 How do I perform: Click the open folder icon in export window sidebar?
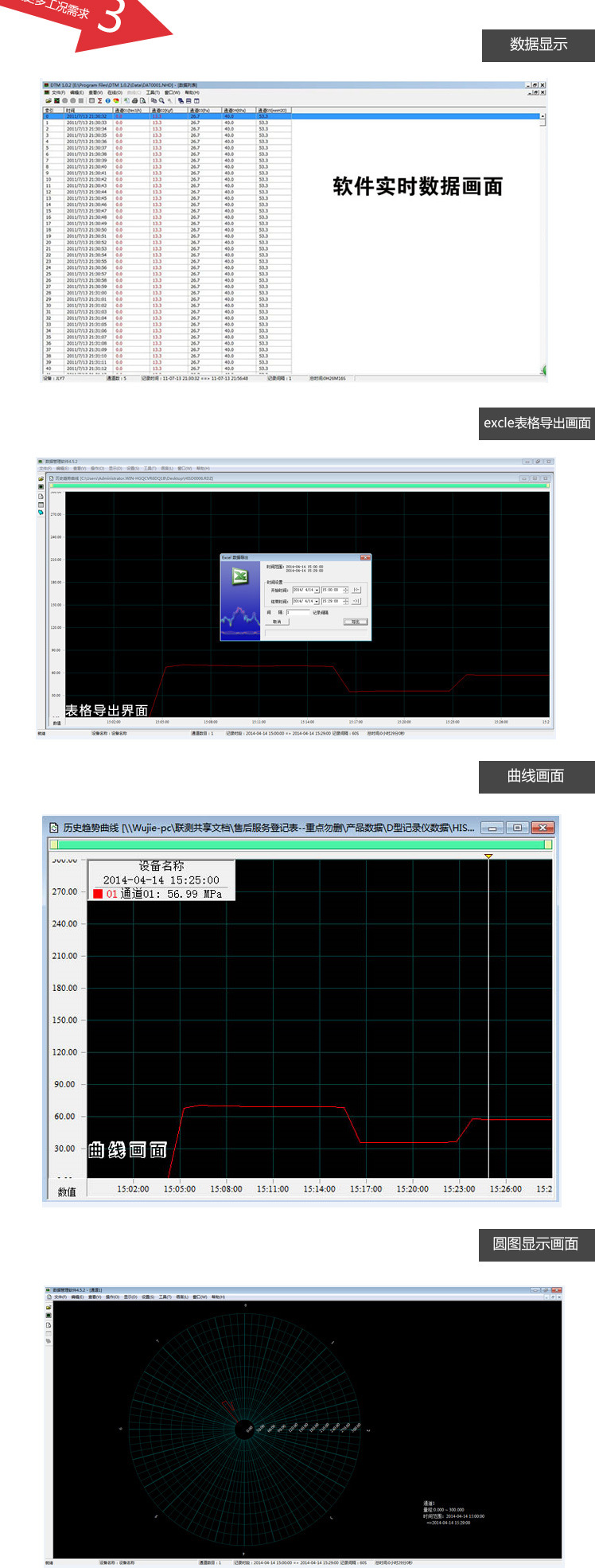[41, 478]
